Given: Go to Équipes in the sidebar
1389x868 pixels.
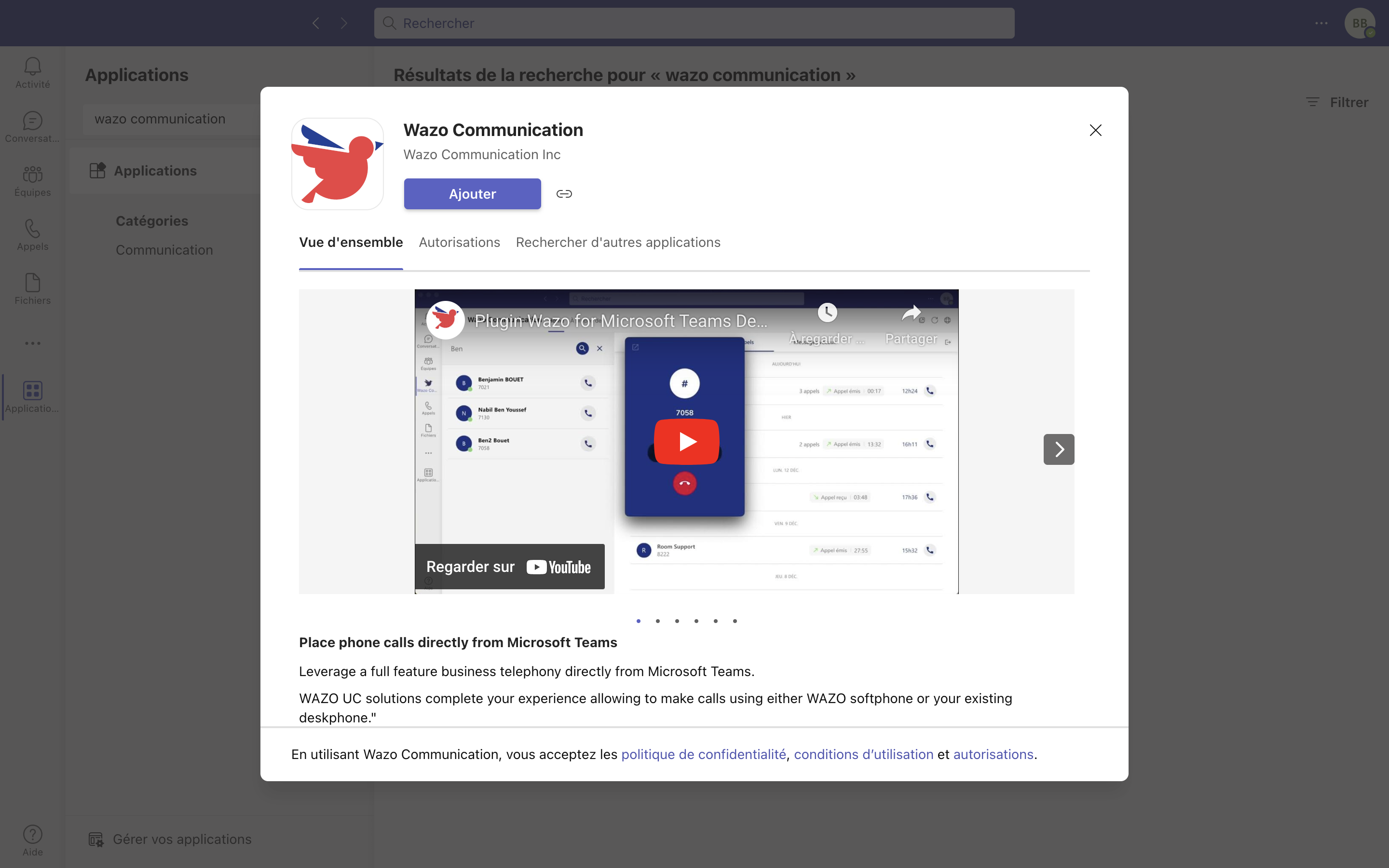Looking at the screenshot, I should coord(33,181).
